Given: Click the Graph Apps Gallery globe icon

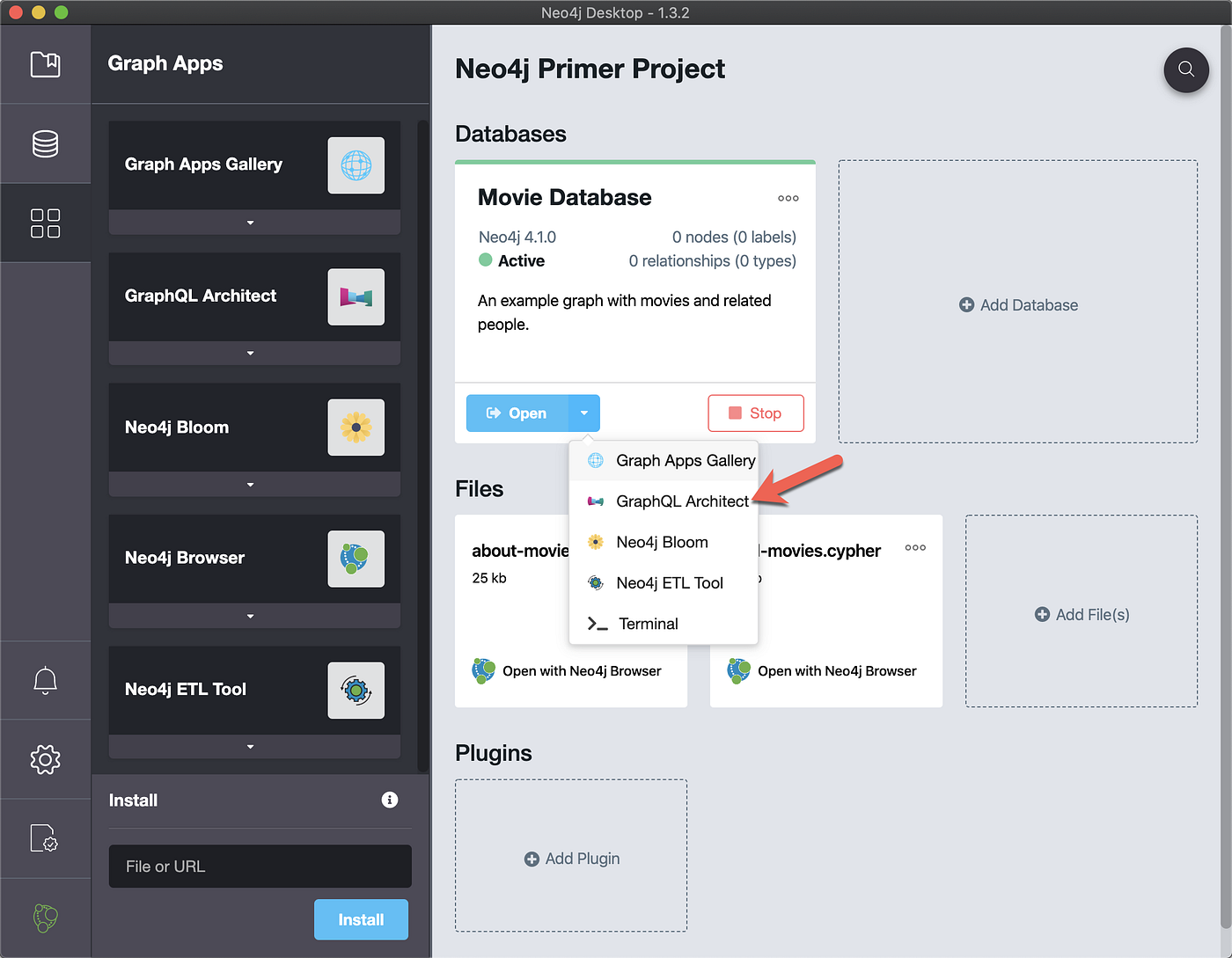Looking at the screenshot, I should click(x=356, y=165).
